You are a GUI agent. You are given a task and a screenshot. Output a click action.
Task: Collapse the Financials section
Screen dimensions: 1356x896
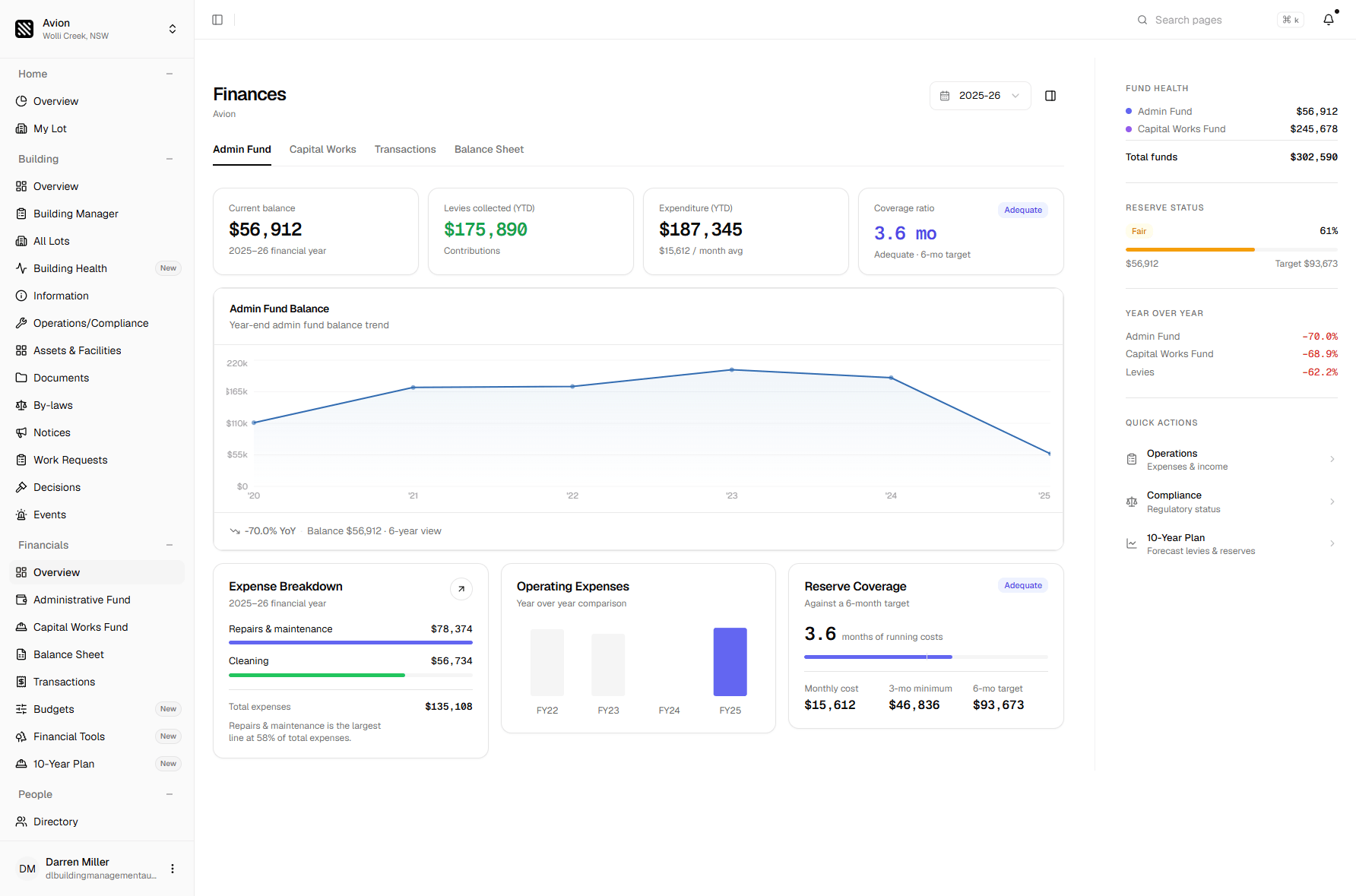pos(169,545)
